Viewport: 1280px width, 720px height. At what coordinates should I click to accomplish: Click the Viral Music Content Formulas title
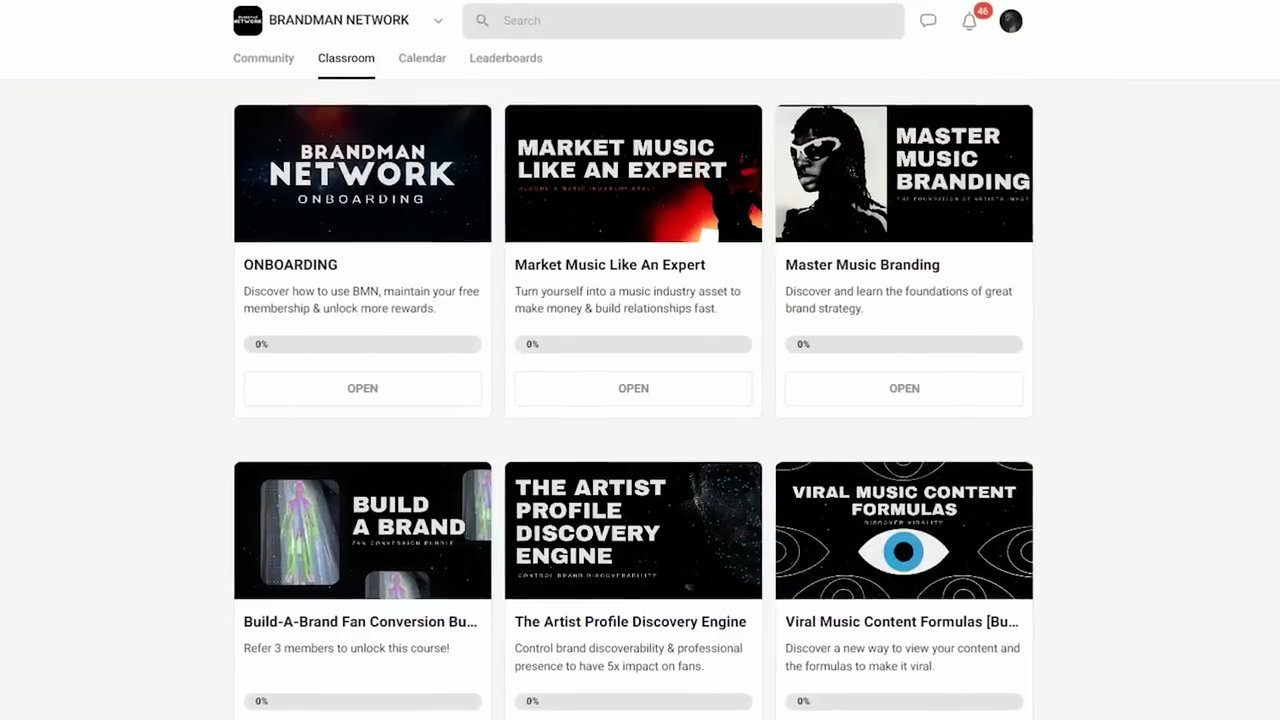pos(902,622)
